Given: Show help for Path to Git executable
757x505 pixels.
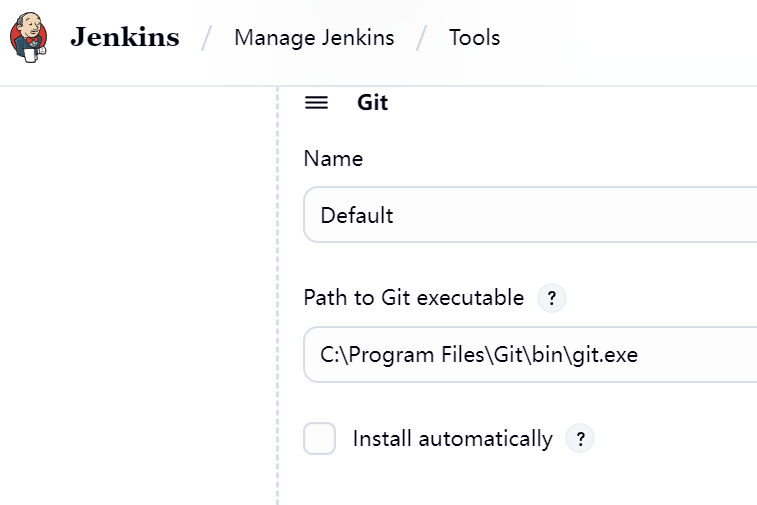Looking at the screenshot, I should point(552,298).
